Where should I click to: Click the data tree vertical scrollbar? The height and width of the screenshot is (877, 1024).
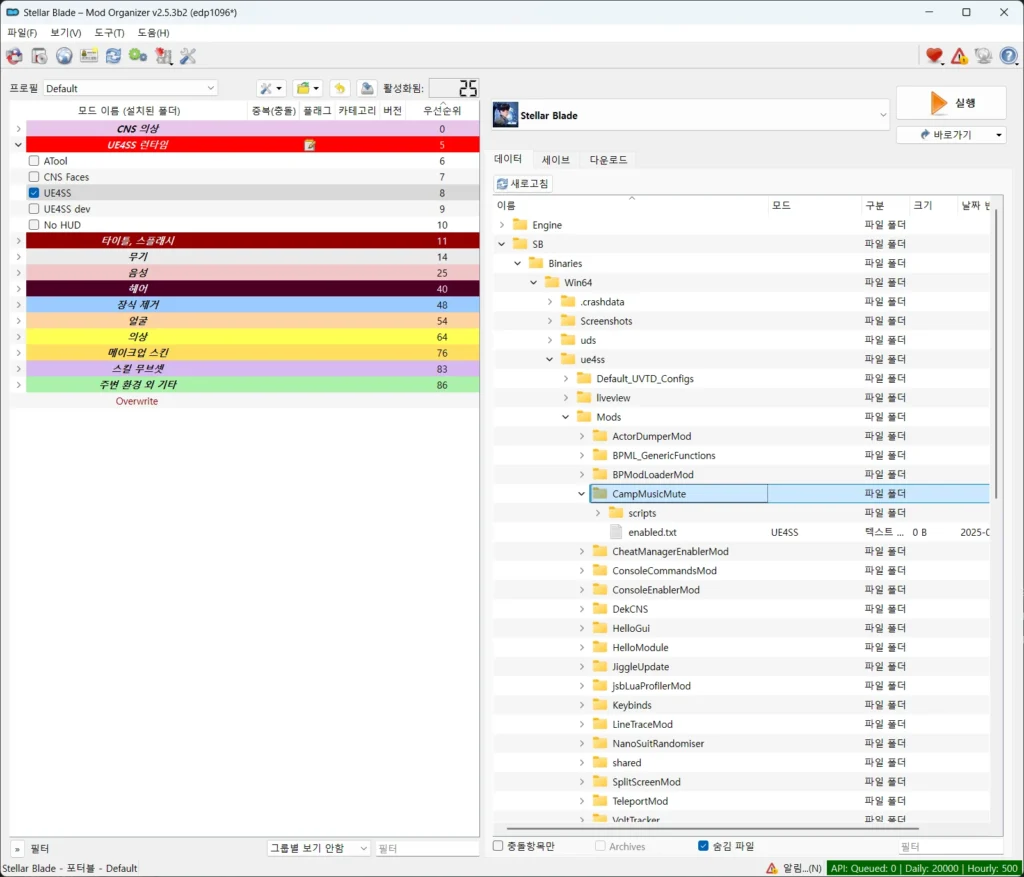(x=996, y=353)
